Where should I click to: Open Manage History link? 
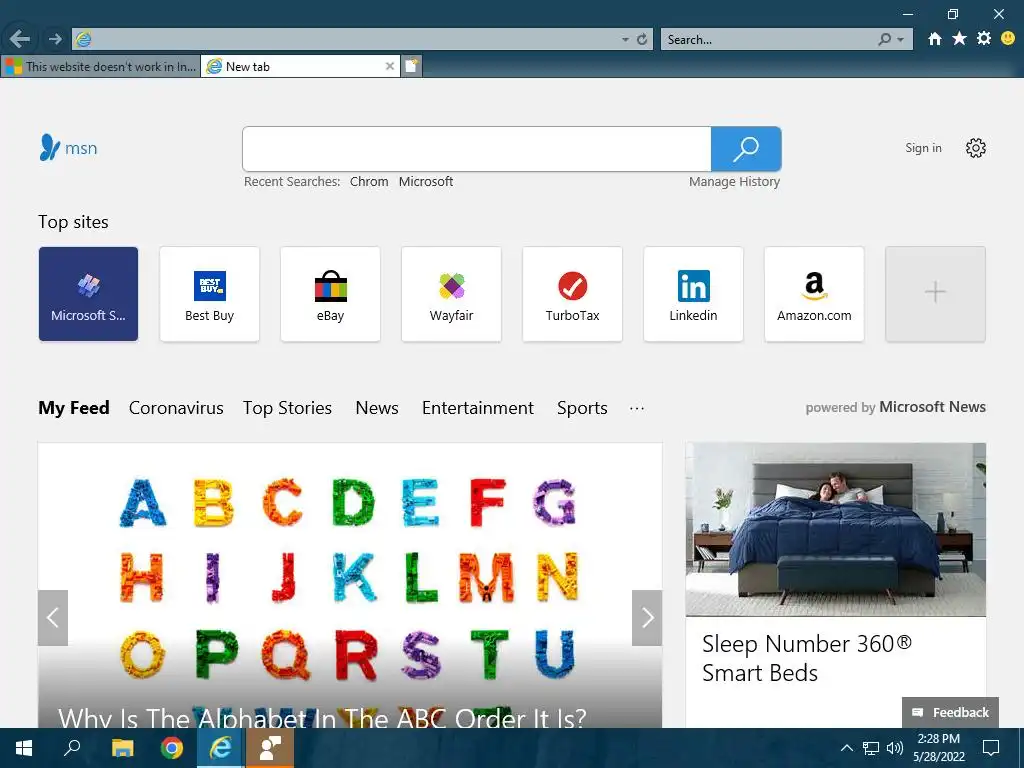(734, 182)
